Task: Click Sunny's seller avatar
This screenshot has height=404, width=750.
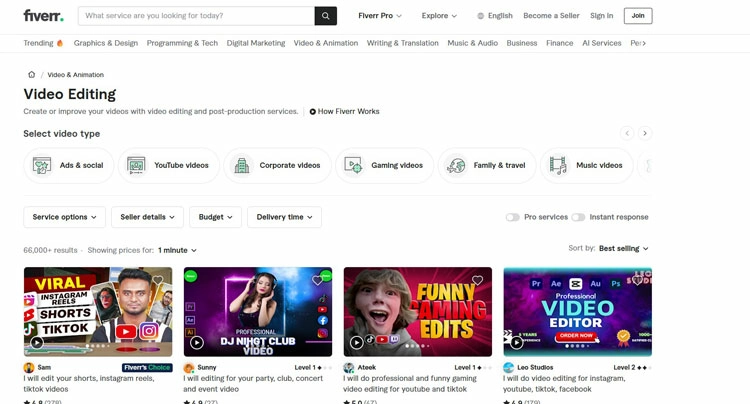Action: pos(189,368)
